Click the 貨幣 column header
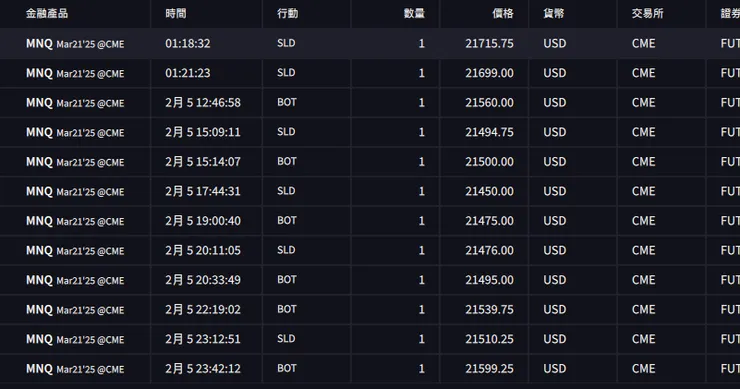 pos(554,14)
